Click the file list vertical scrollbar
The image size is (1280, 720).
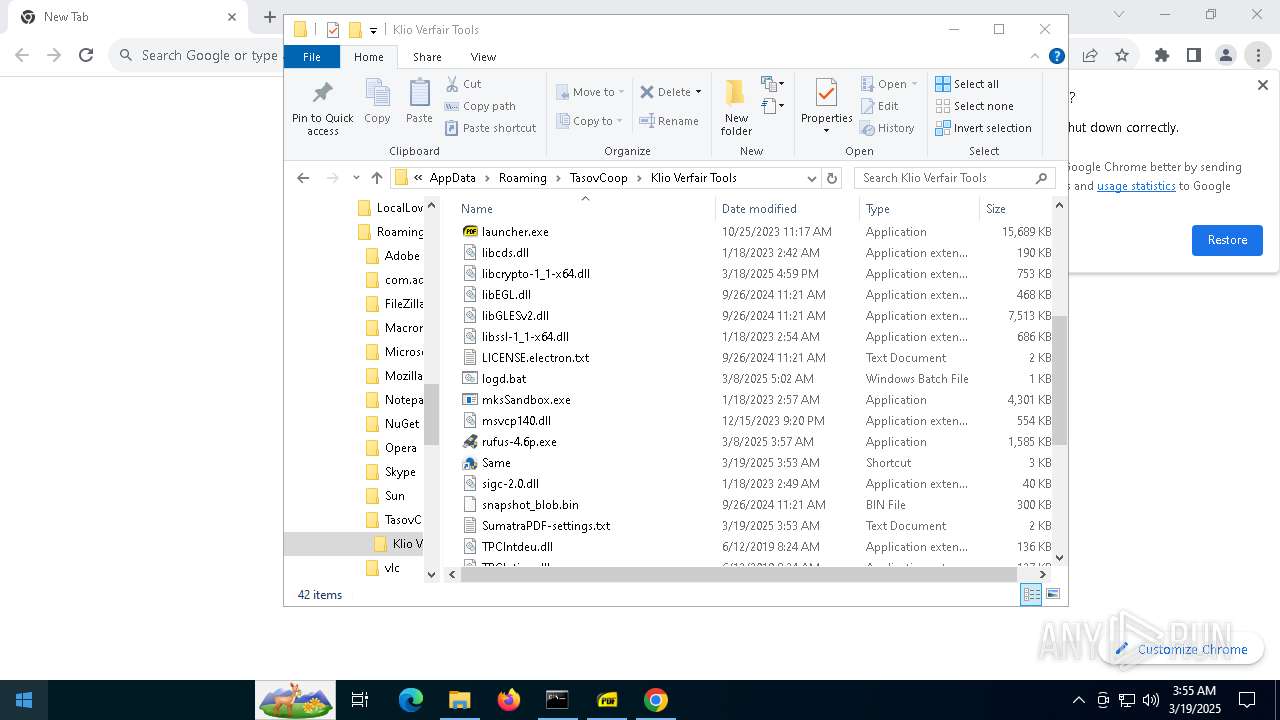click(1060, 380)
